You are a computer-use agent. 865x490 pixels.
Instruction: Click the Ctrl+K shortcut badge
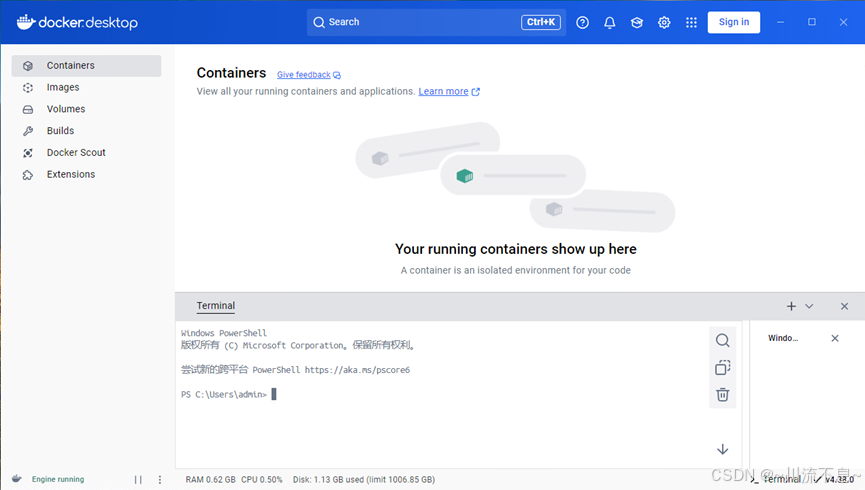[x=541, y=22]
